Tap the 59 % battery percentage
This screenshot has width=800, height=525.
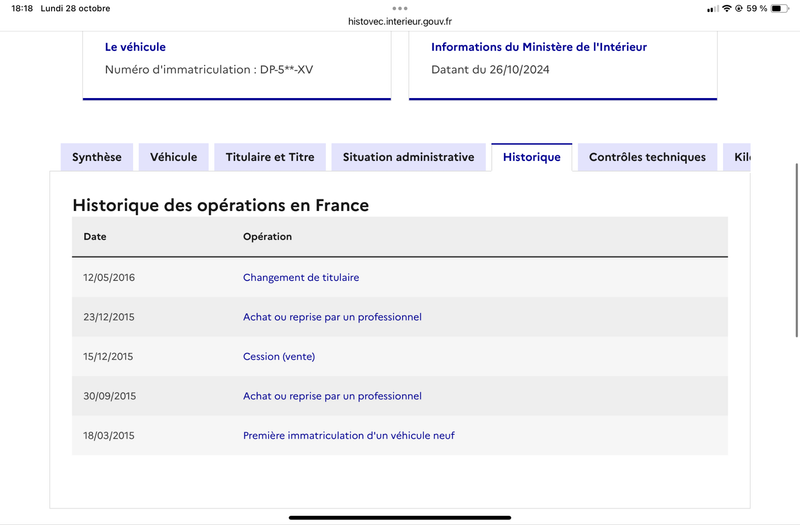[x=757, y=8]
